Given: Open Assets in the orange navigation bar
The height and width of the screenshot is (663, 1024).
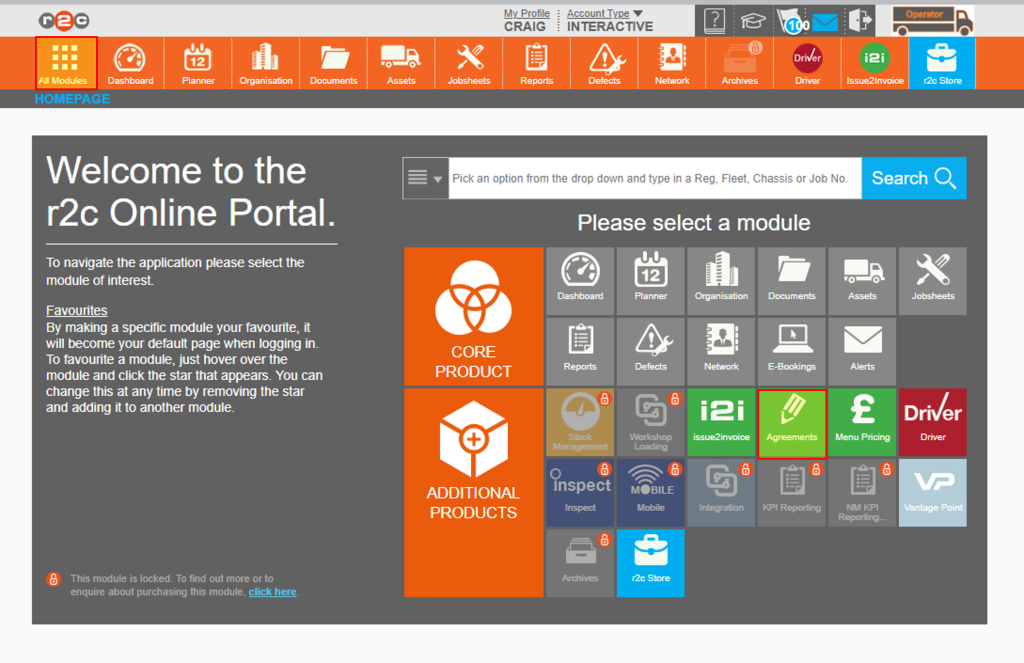Looking at the screenshot, I should click(x=401, y=63).
